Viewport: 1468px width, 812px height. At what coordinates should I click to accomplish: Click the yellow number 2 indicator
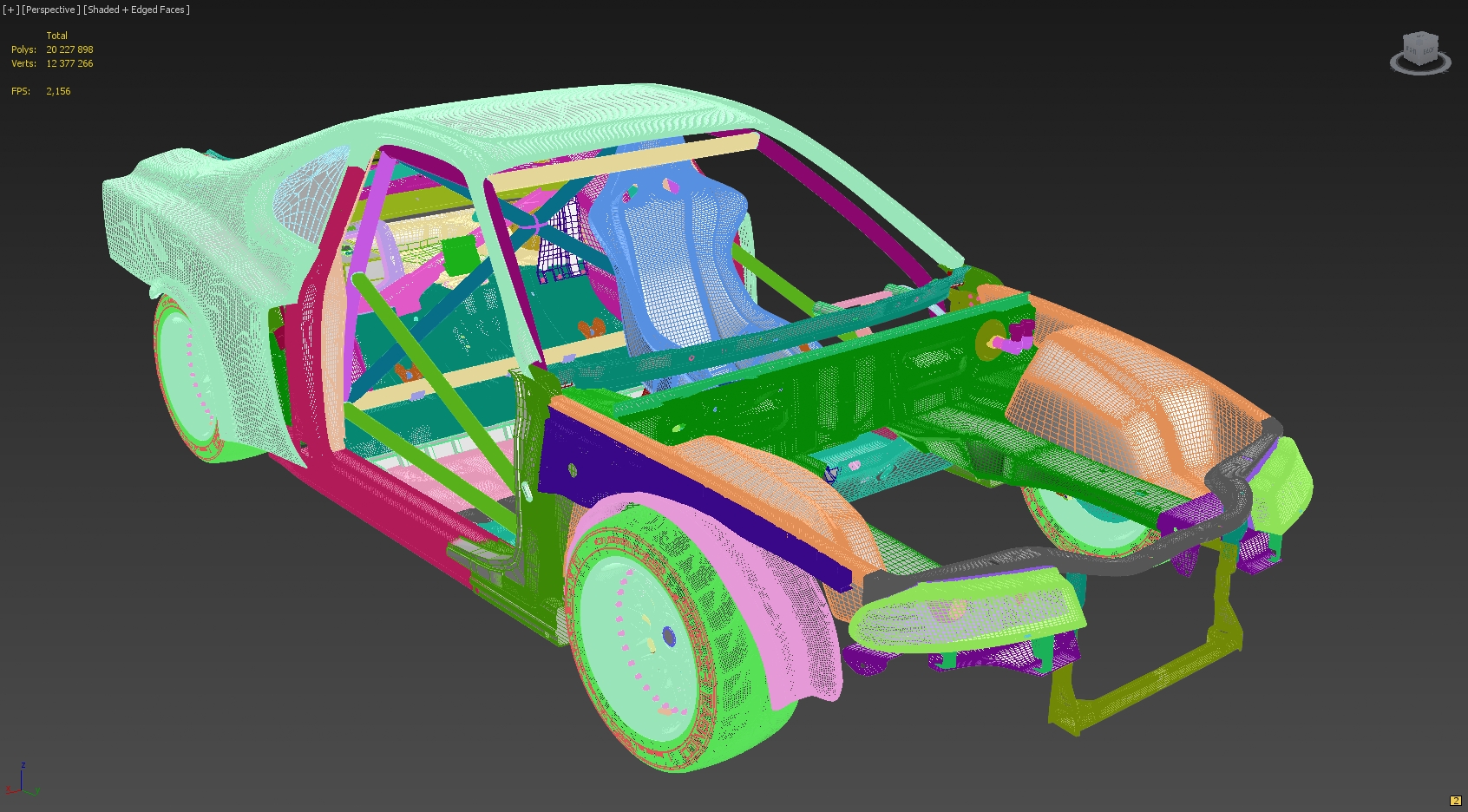pyautogui.click(x=1455, y=801)
